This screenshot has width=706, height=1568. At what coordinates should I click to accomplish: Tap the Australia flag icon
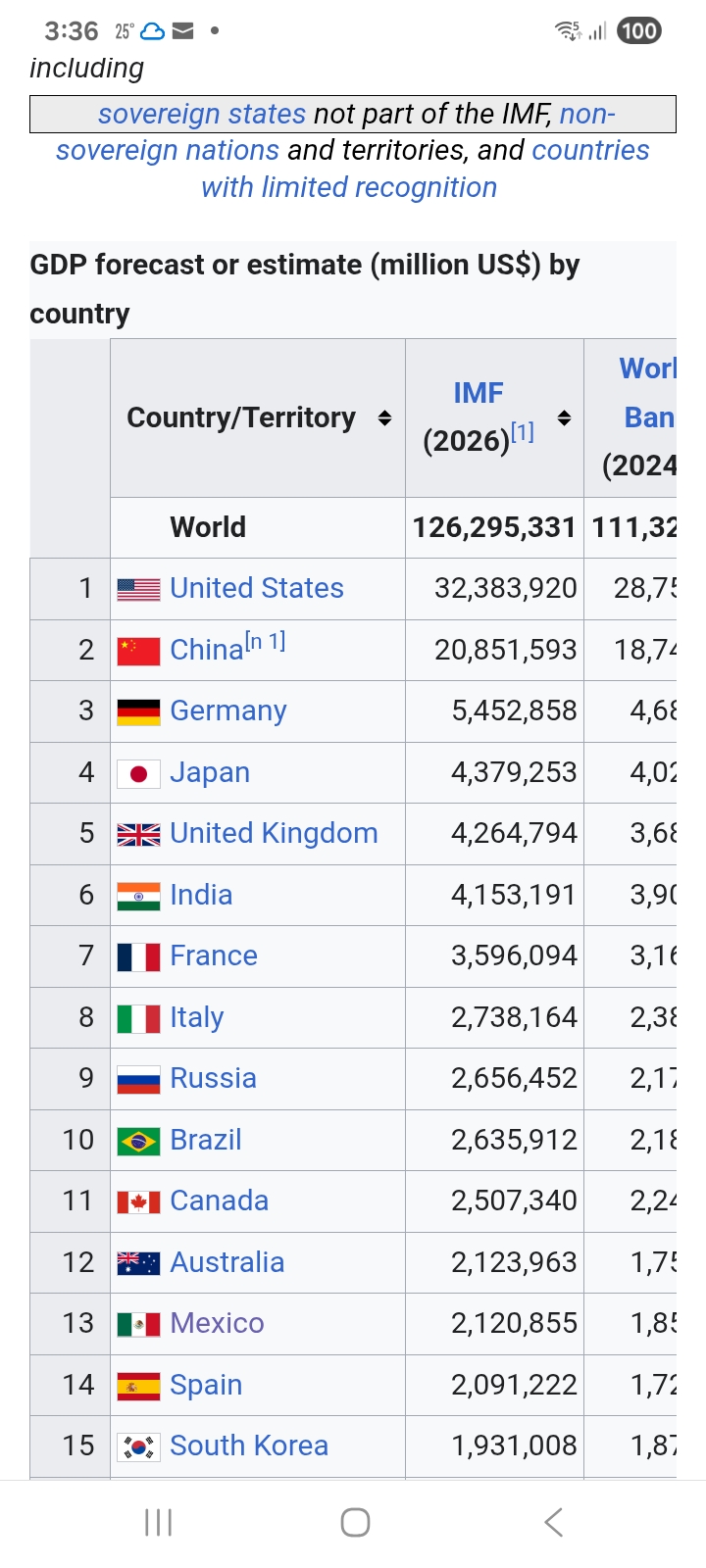coord(138,1263)
